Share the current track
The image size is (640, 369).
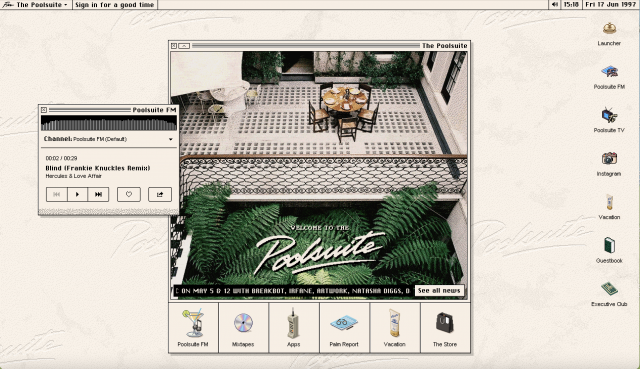160,194
